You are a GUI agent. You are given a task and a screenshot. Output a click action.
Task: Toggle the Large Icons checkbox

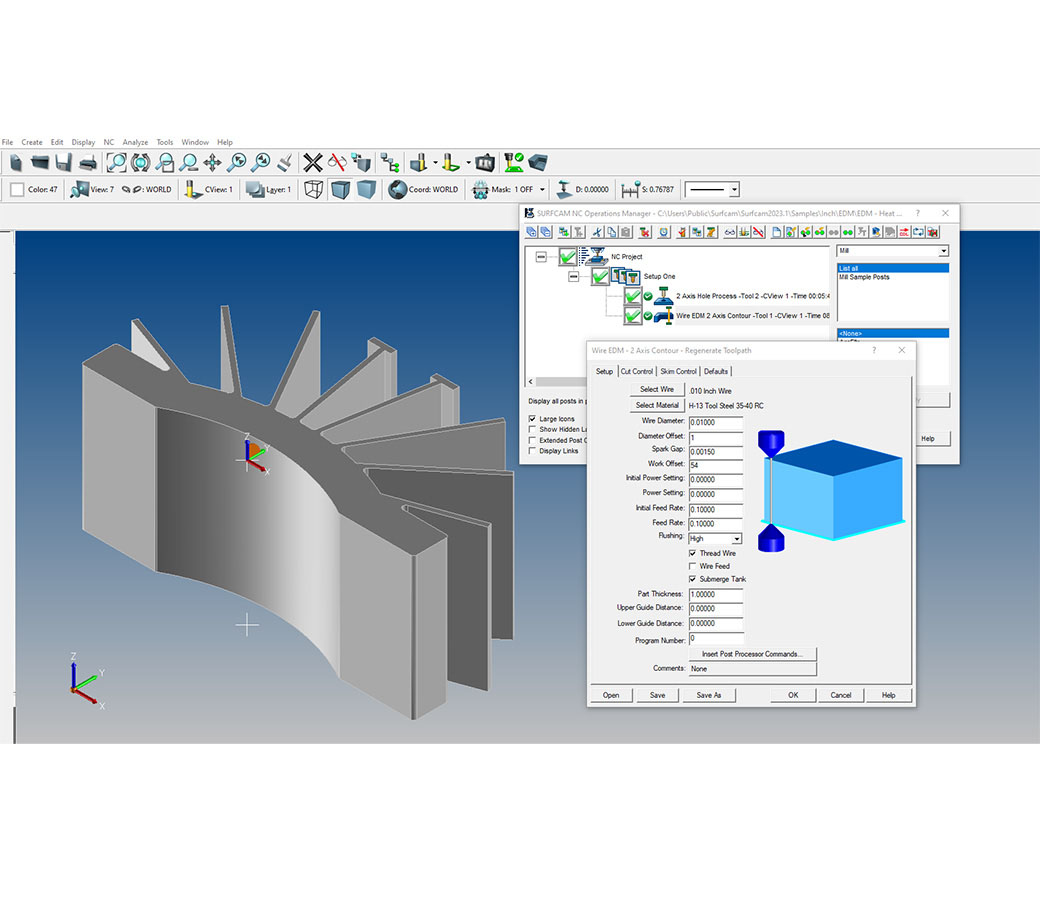click(x=532, y=418)
